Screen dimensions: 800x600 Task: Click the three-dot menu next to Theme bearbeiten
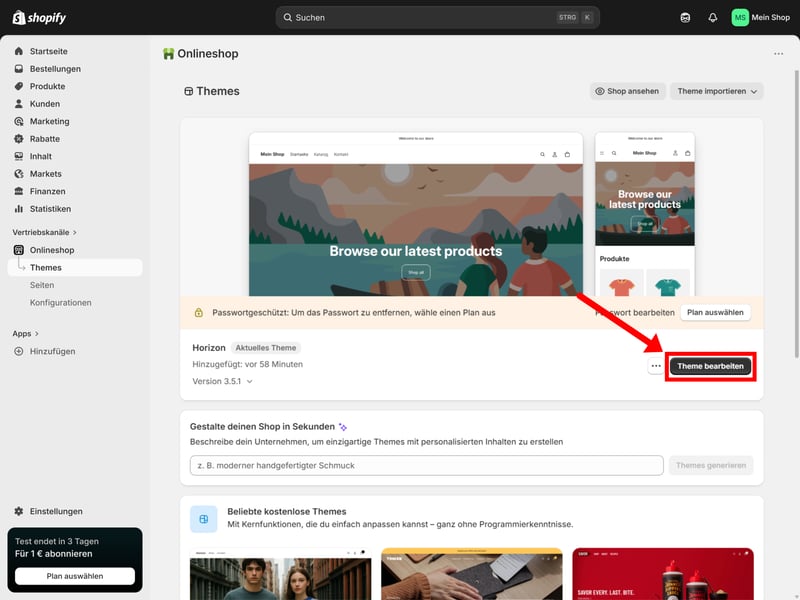click(656, 367)
